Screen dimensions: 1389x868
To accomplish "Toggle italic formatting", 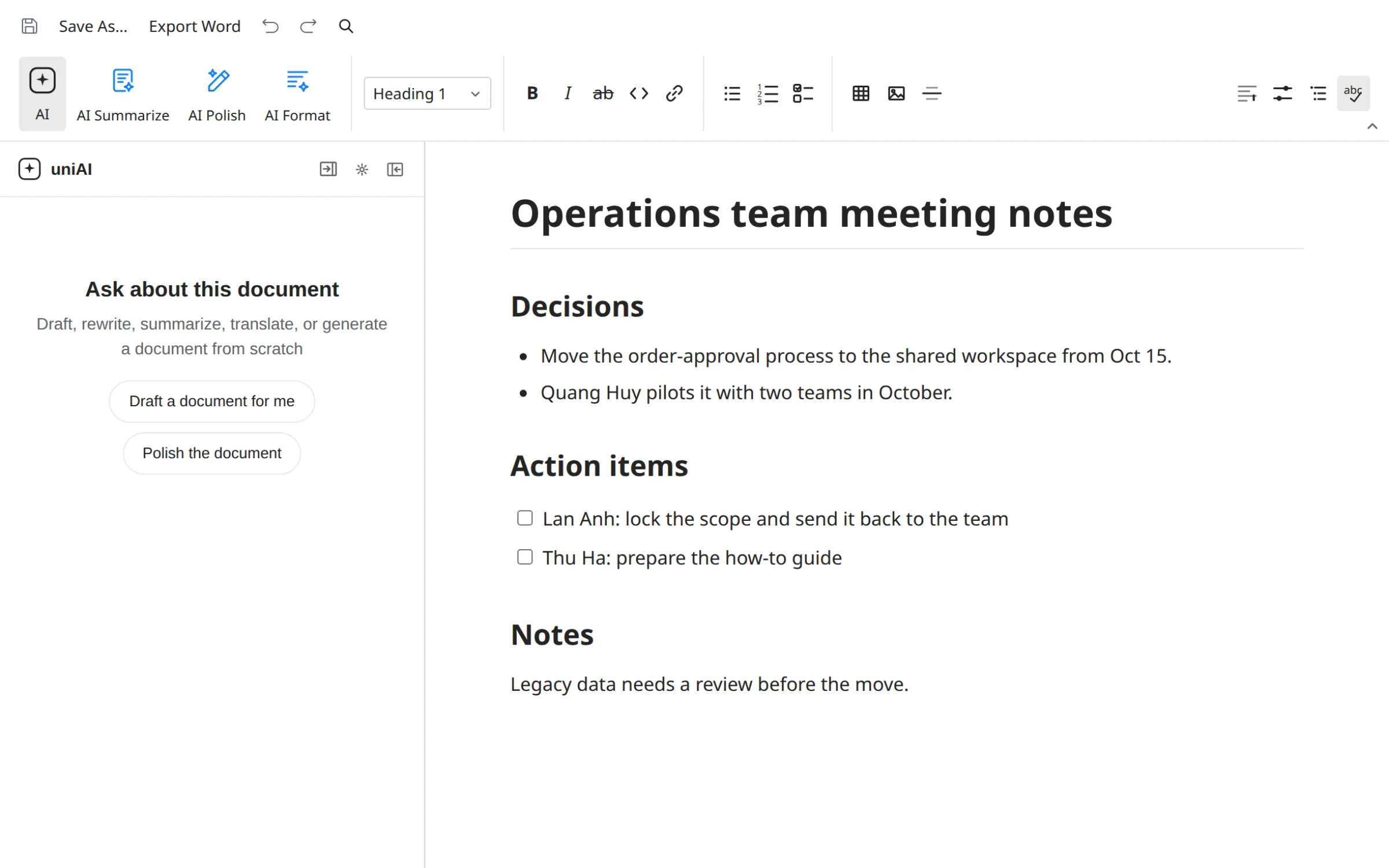I will (568, 93).
